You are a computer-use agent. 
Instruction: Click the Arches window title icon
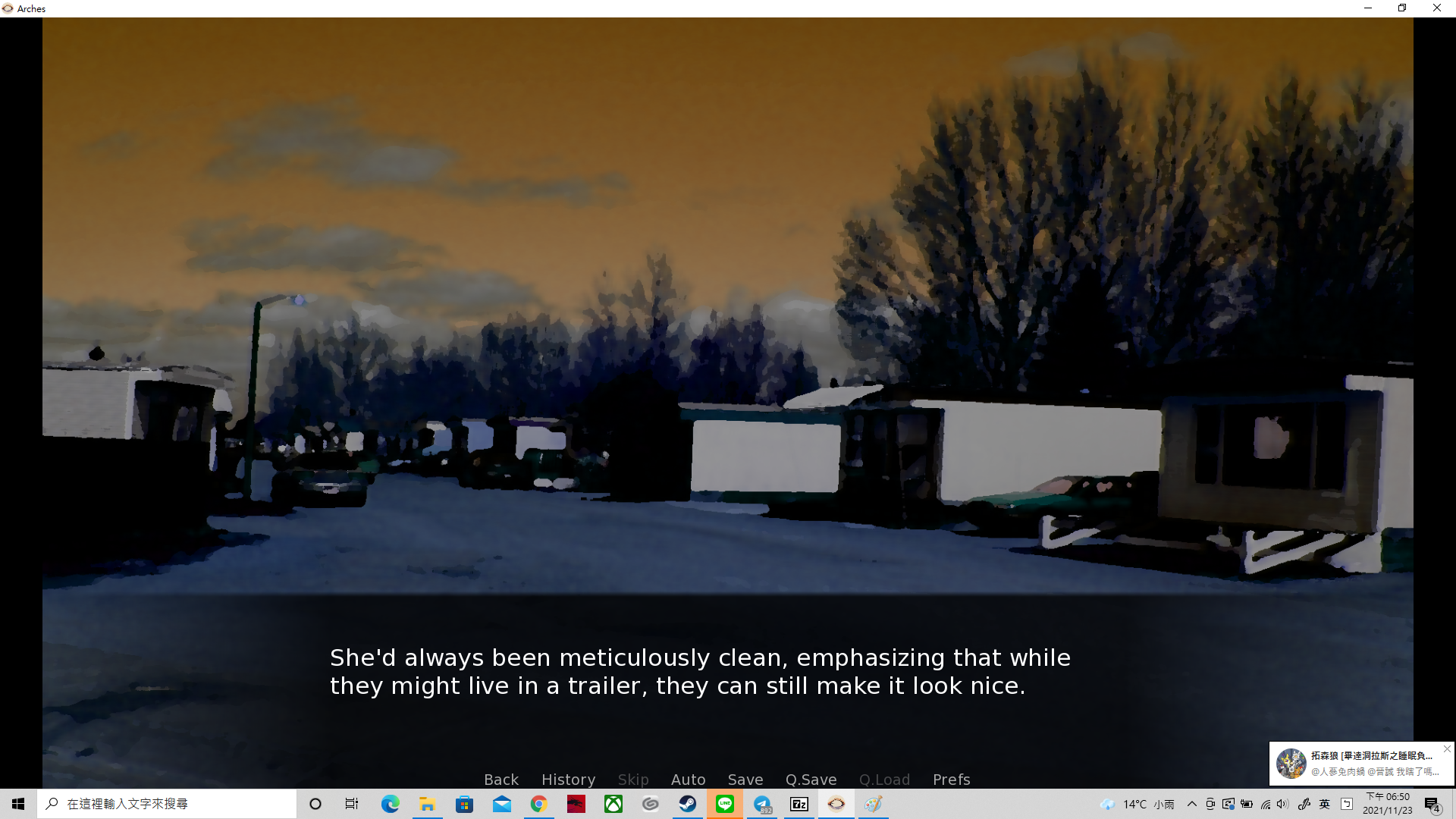pyautogui.click(x=8, y=8)
